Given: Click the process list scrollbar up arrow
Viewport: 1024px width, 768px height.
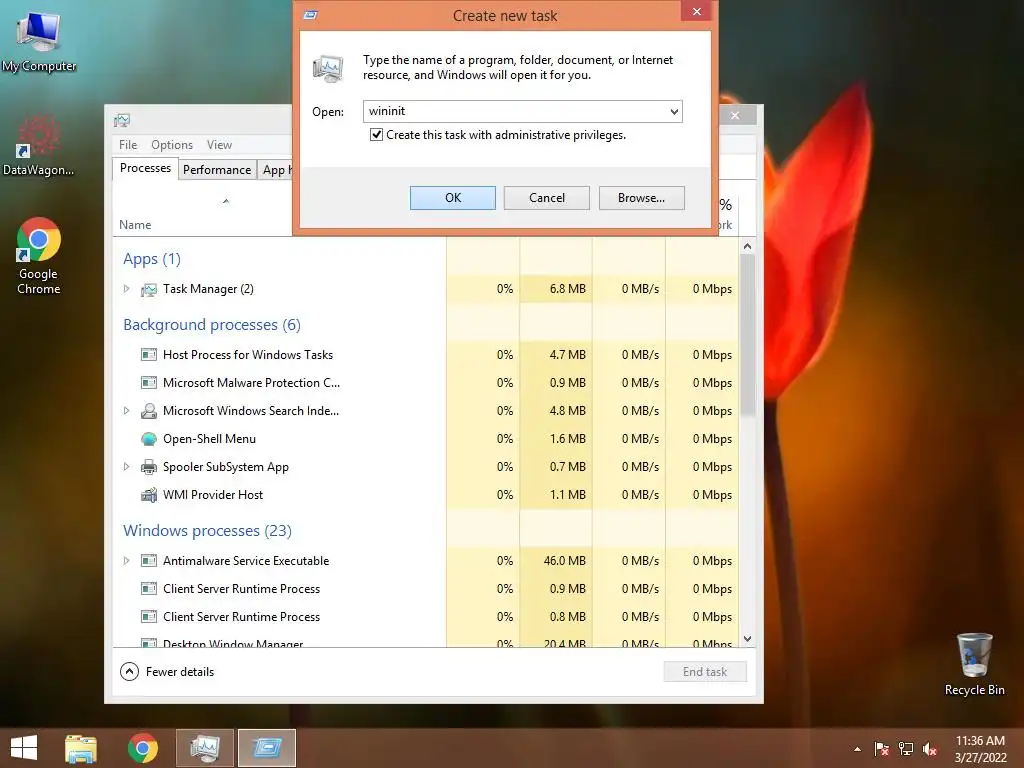Looking at the screenshot, I should click(748, 246).
